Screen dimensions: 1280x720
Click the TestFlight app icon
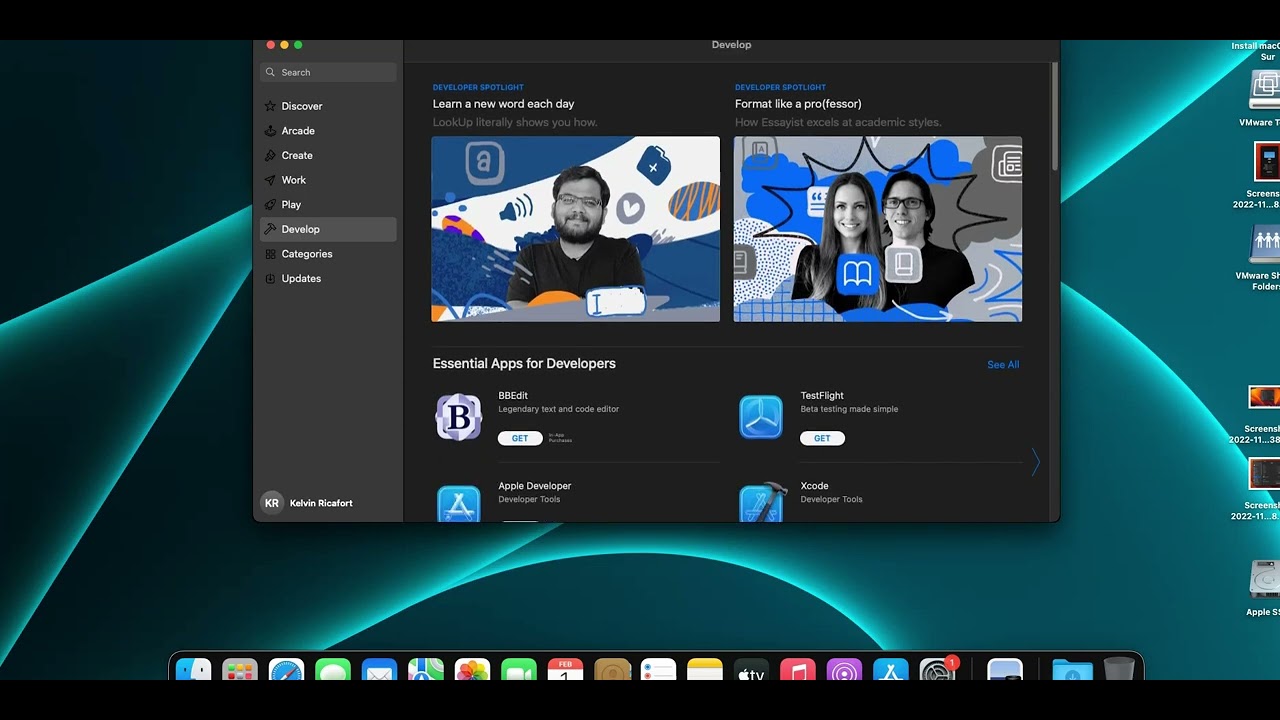coord(761,417)
